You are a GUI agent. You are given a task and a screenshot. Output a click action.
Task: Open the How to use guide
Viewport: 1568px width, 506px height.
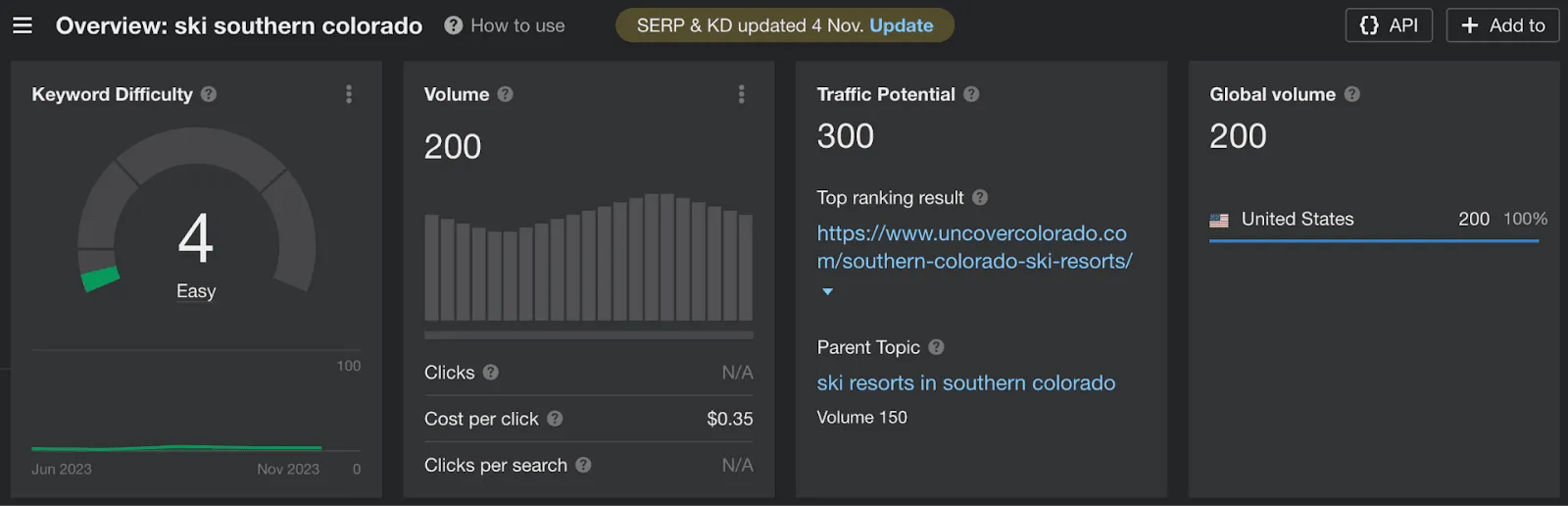[505, 25]
